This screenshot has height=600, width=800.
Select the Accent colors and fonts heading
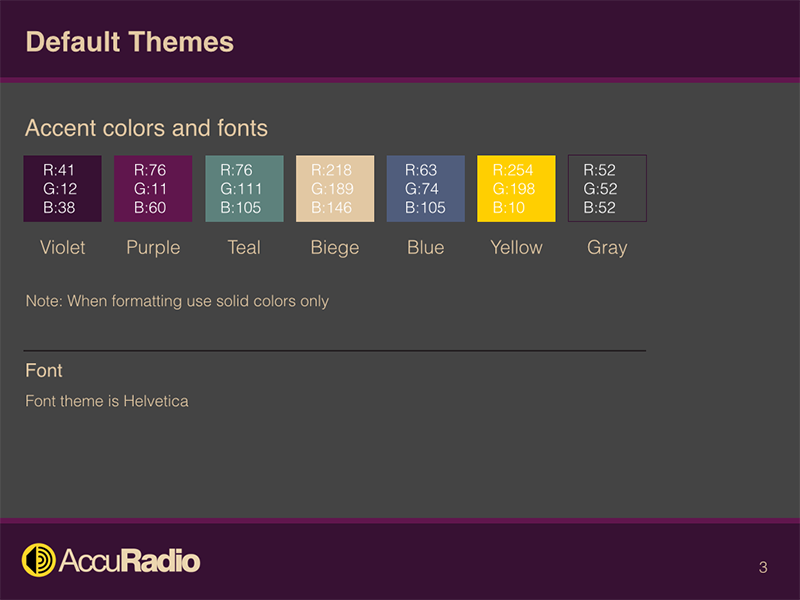coord(146,128)
